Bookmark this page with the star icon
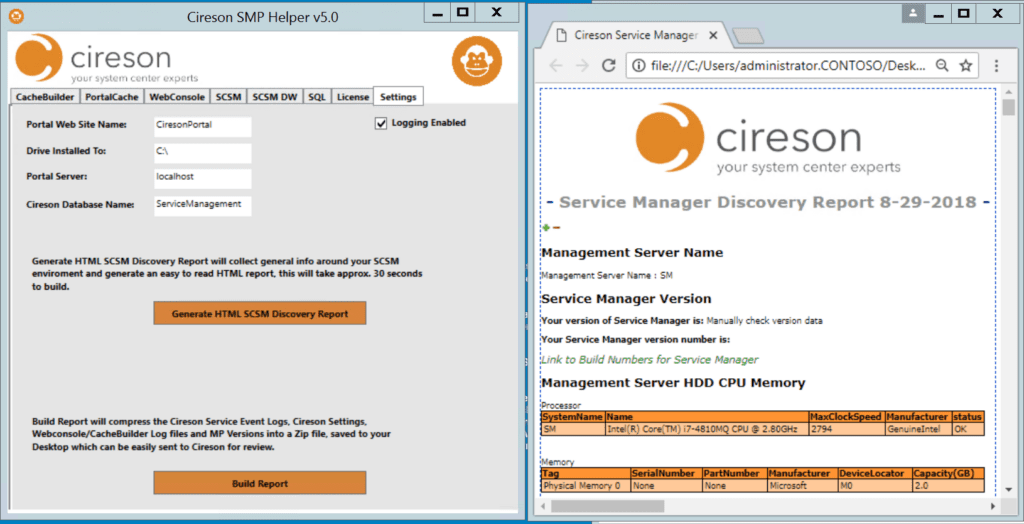The image size is (1024, 524). pyautogui.click(x=965, y=65)
